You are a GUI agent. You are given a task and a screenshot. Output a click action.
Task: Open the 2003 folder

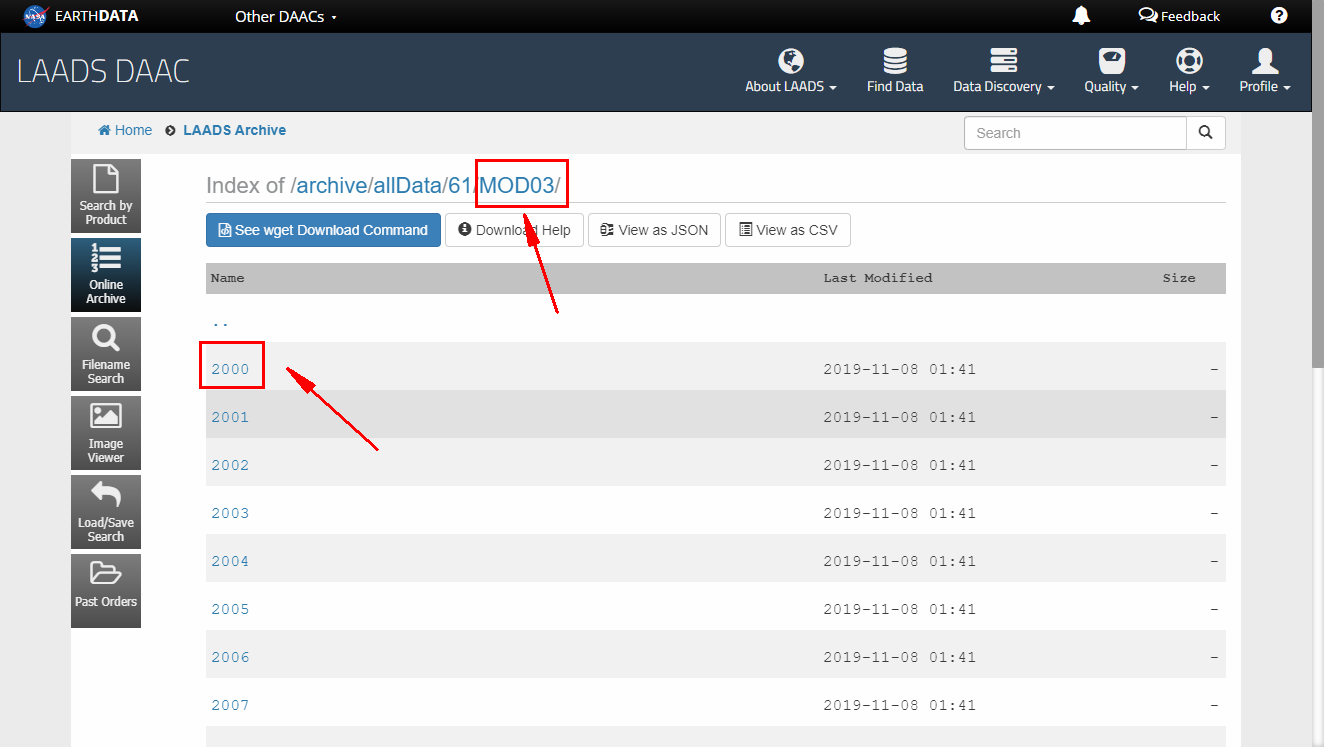point(230,513)
